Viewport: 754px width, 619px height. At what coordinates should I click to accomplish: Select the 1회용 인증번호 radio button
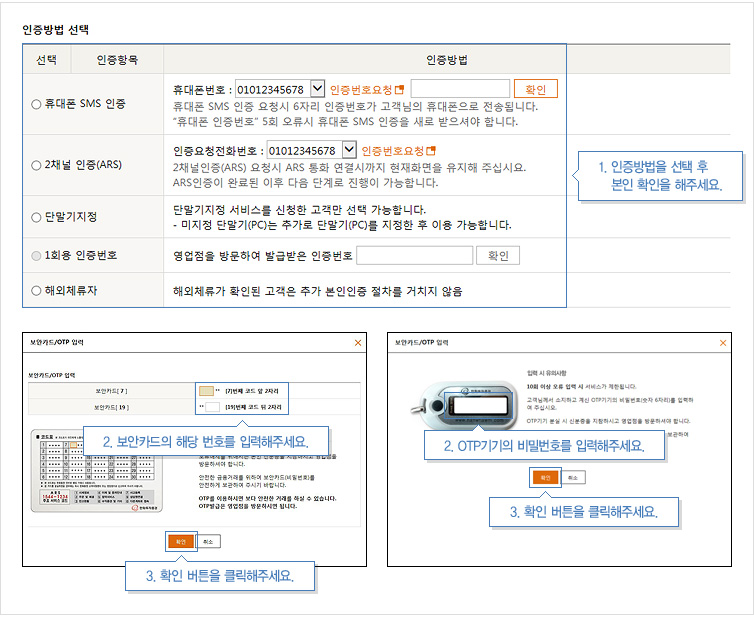pyautogui.click(x=37, y=256)
